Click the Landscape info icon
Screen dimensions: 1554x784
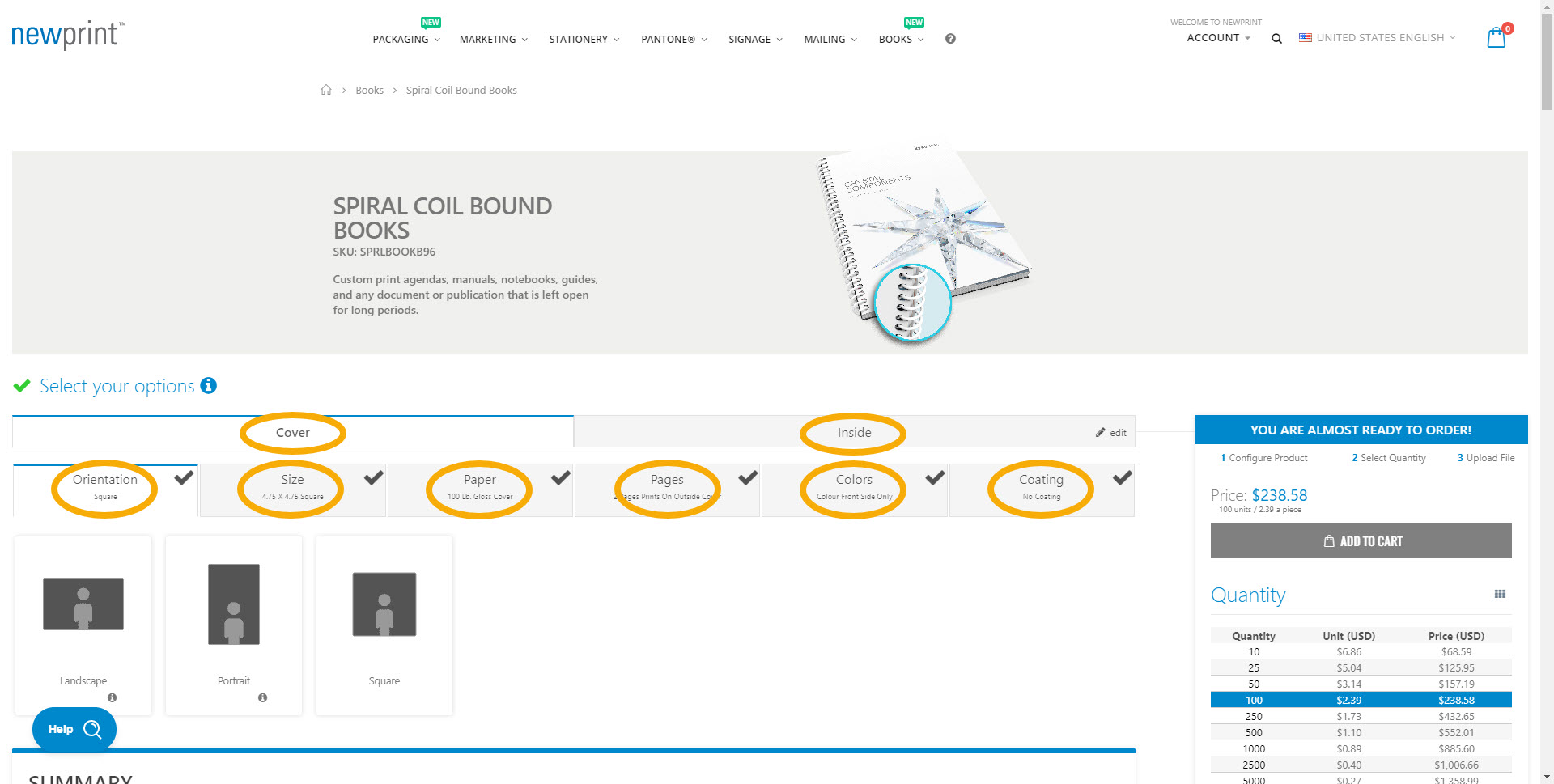(112, 697)
